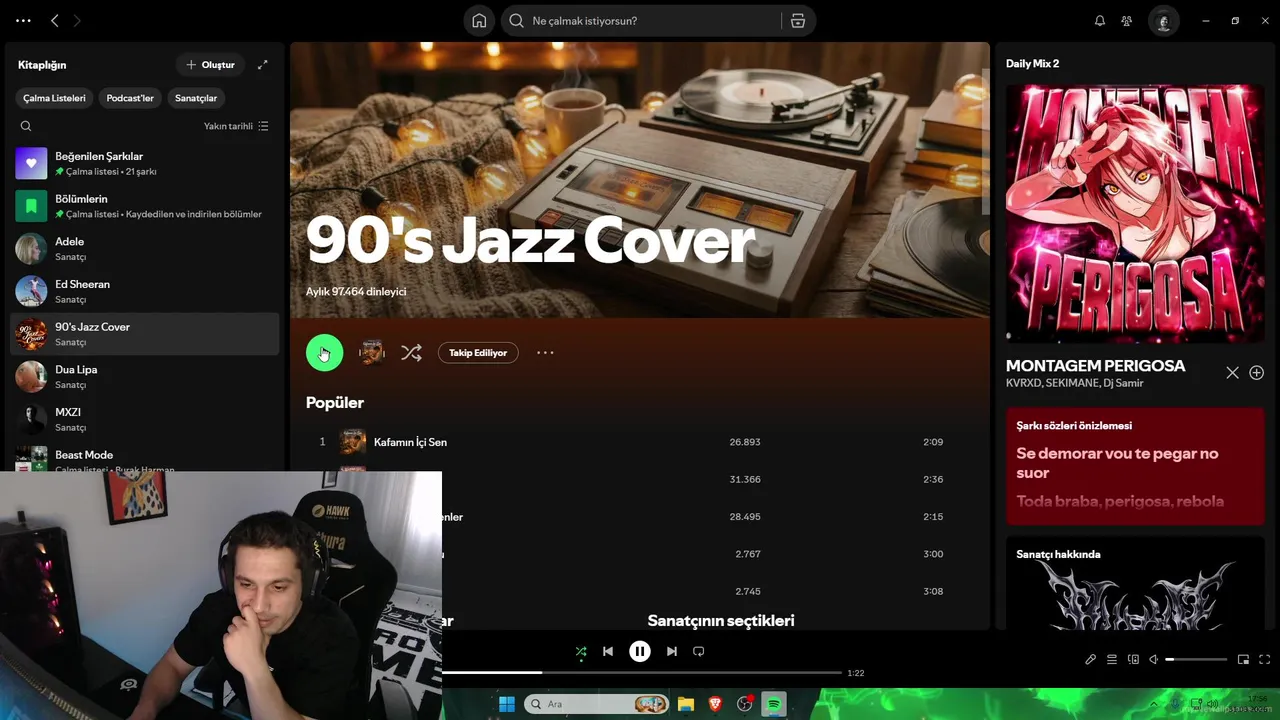This screenshot has height=720, width=1280.
Task: Mute with the volume speaker icon
Action: click(1154, 660)
